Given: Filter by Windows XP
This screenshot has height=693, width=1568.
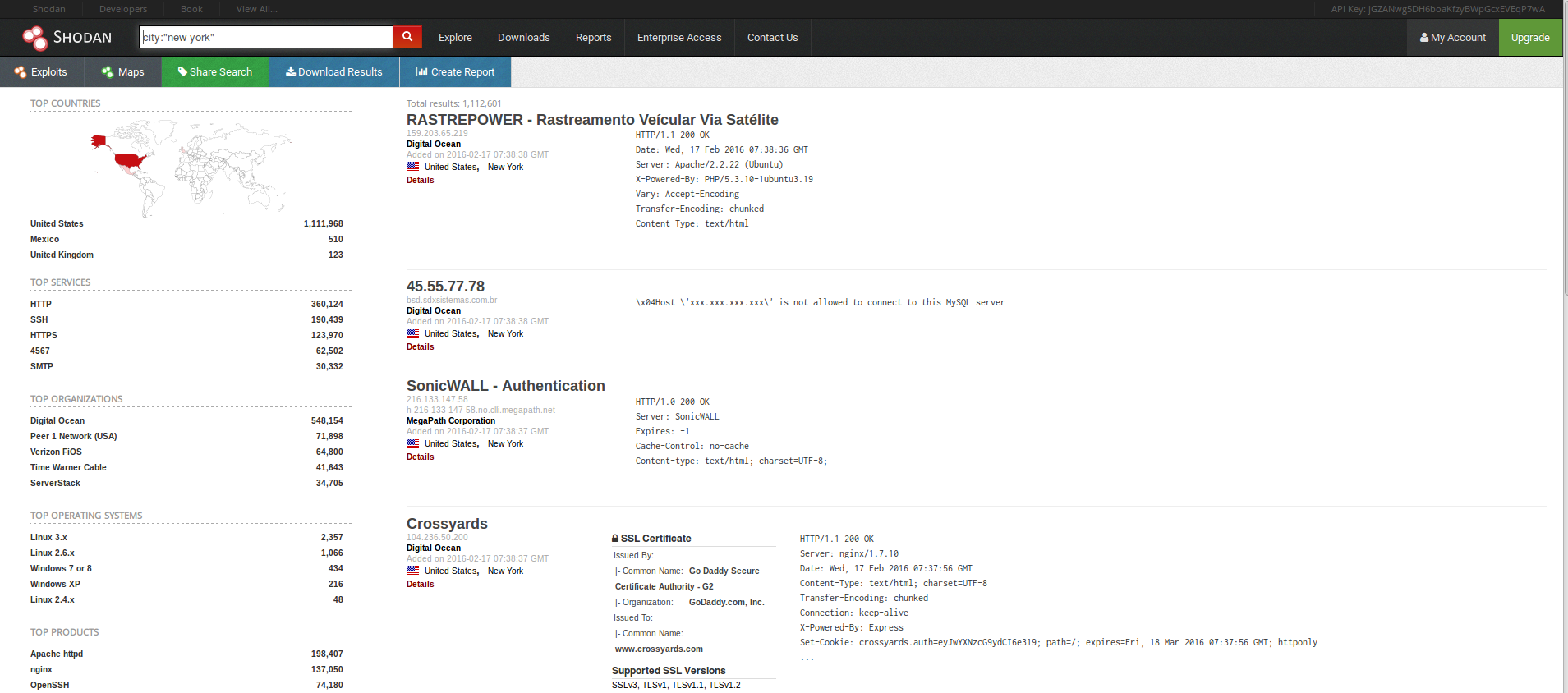Looking at the screenshot, I should [55, 584].
